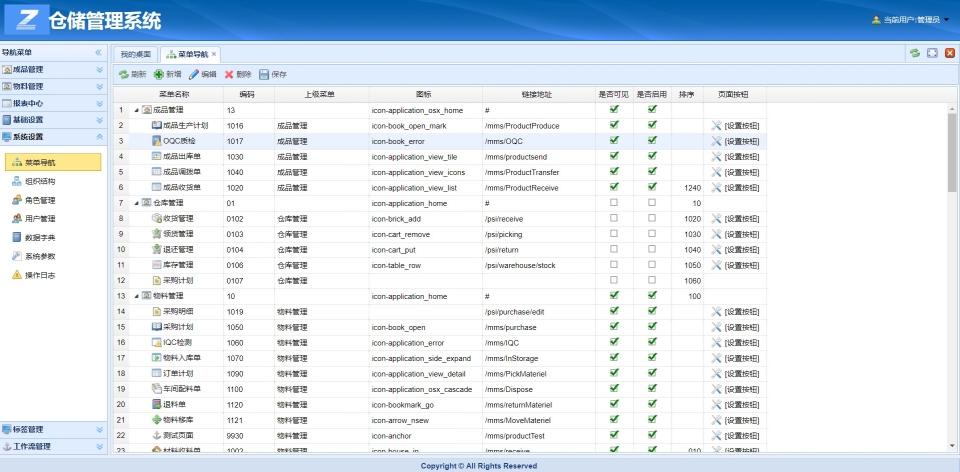Click the red 删除 delete icon
Viewport: 960px width, 472px height.
point(230,75)
